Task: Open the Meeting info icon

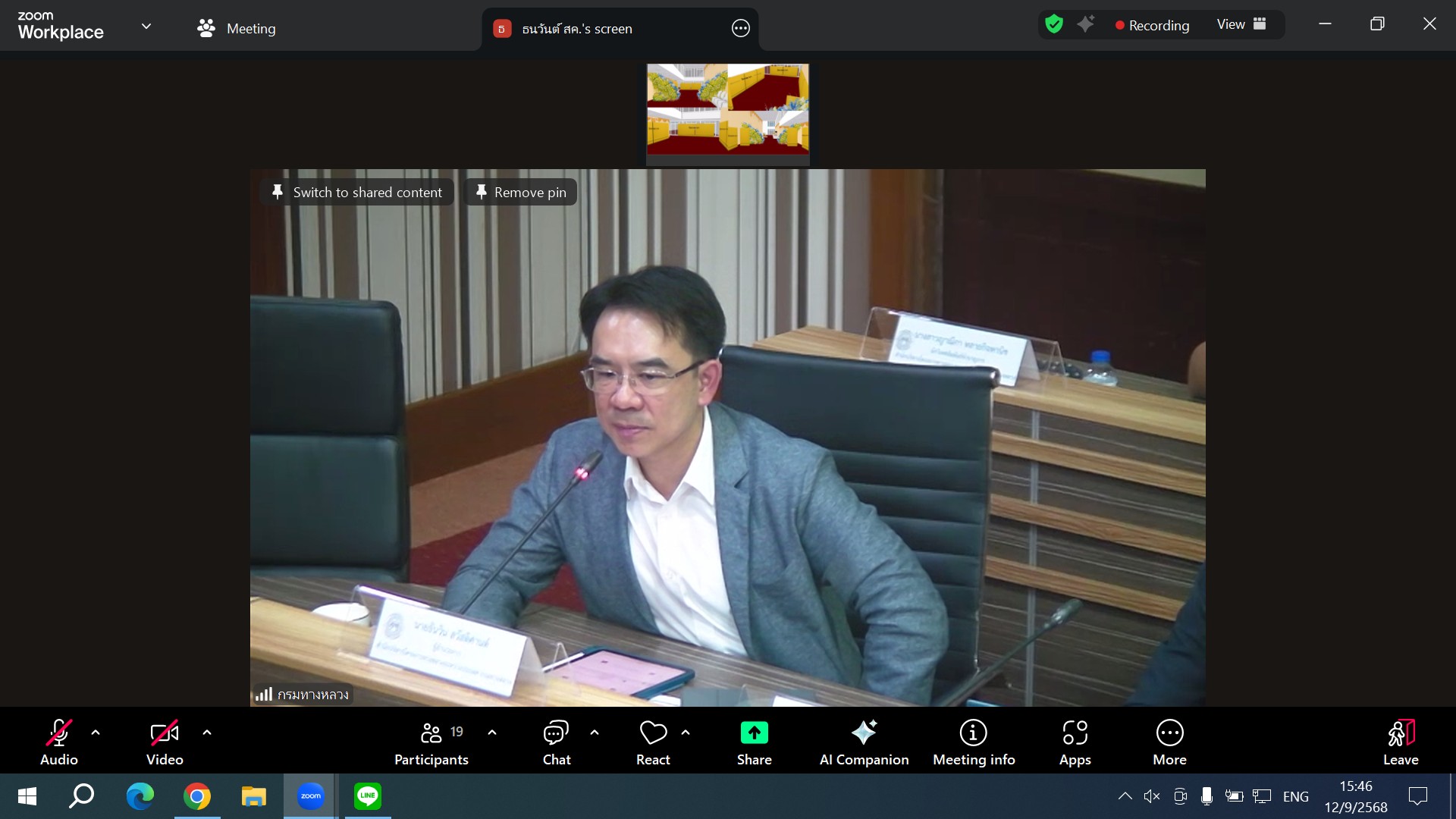Action: pos(973,733)
